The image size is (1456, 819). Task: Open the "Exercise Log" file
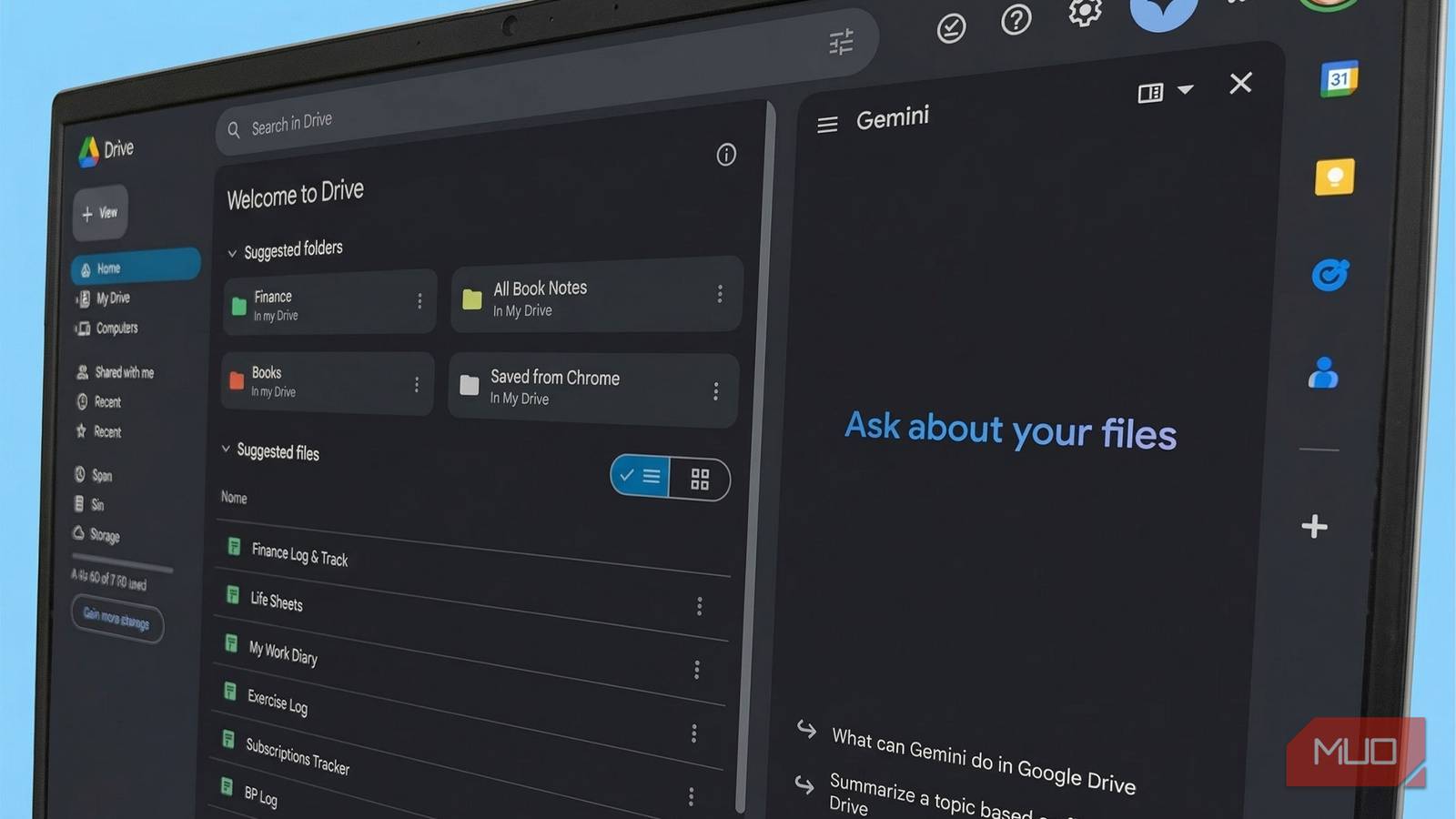click(278, 702)
